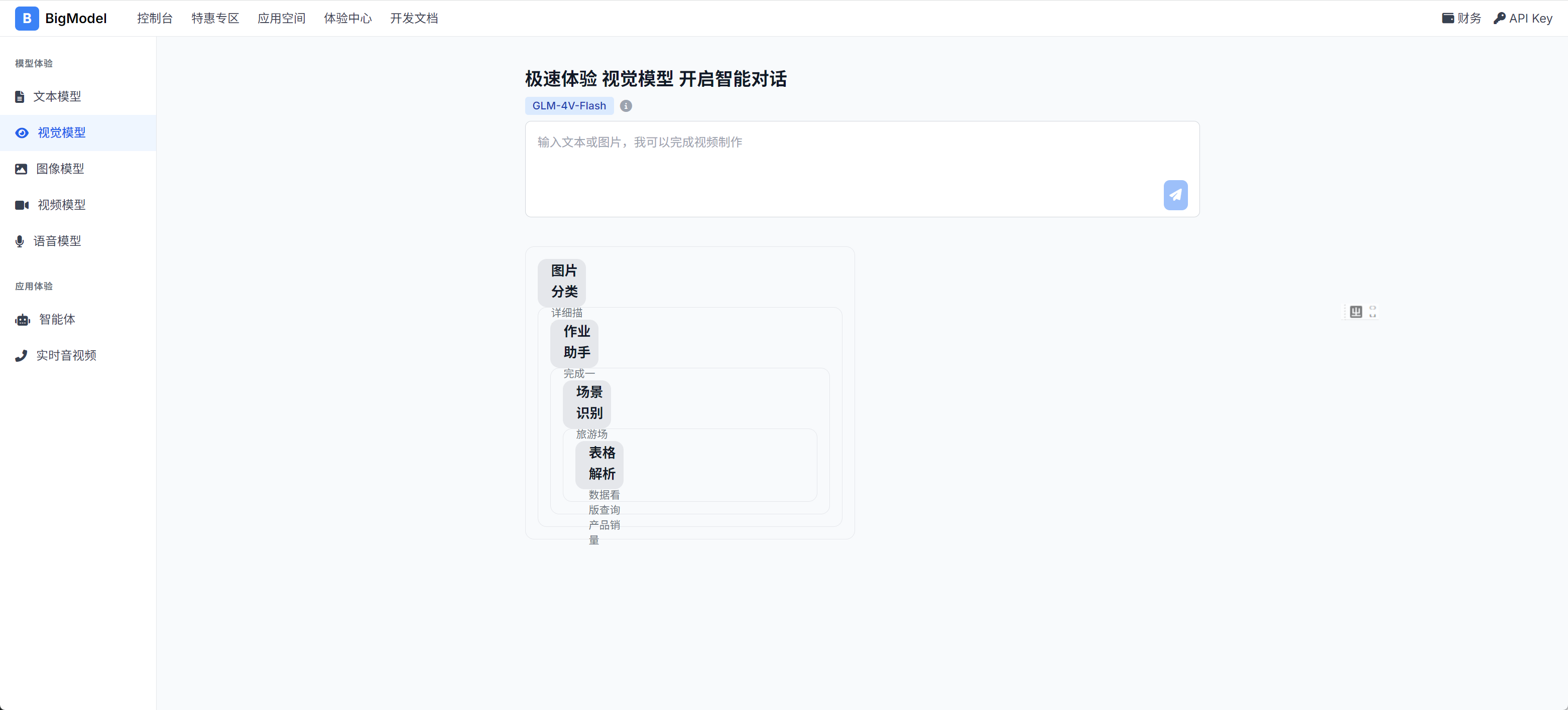Click the camera icon beside 视频模型
Viewport: 1568px width, 710px height.
[x=22, y=205]
